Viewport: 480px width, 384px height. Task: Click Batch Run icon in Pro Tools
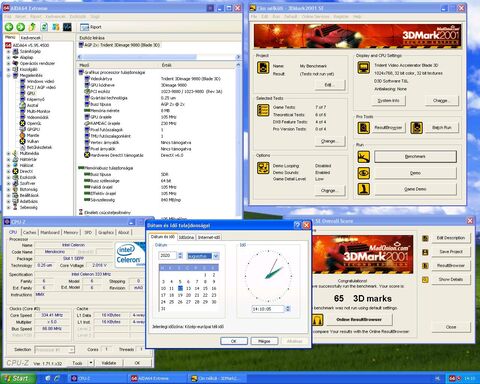(417, 128)
